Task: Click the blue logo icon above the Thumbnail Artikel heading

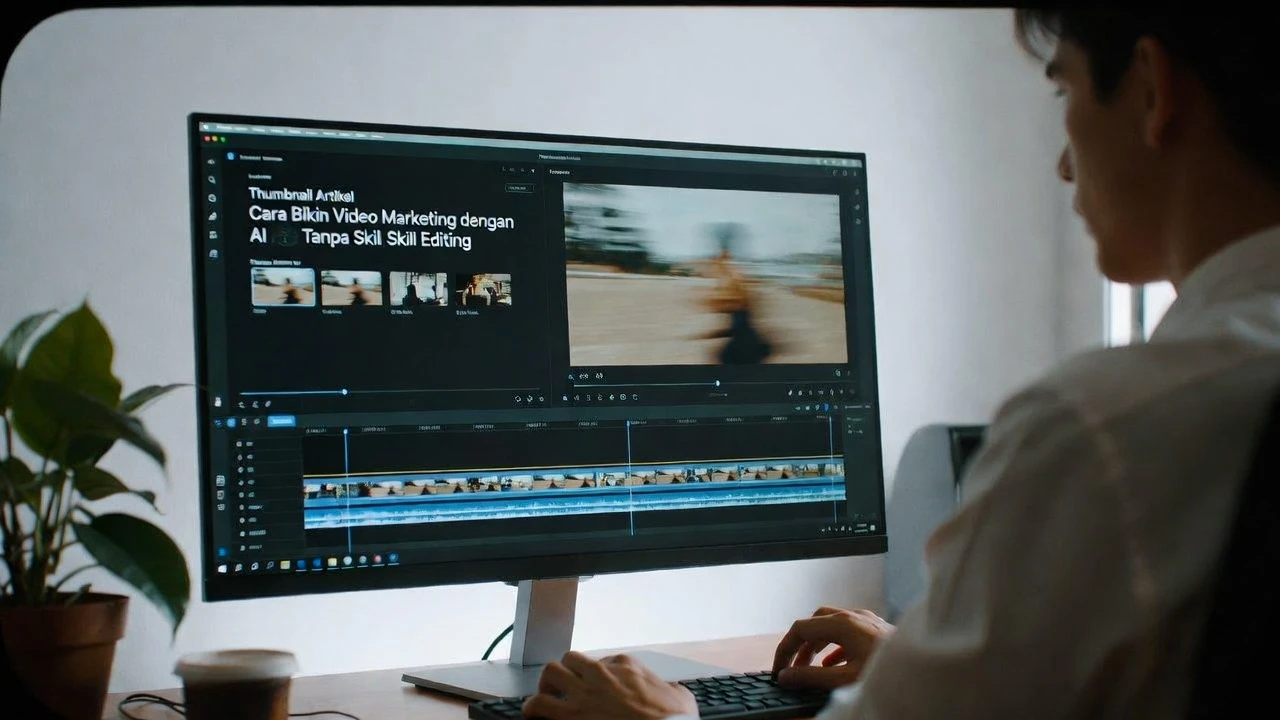Action: tap(230, 156)
